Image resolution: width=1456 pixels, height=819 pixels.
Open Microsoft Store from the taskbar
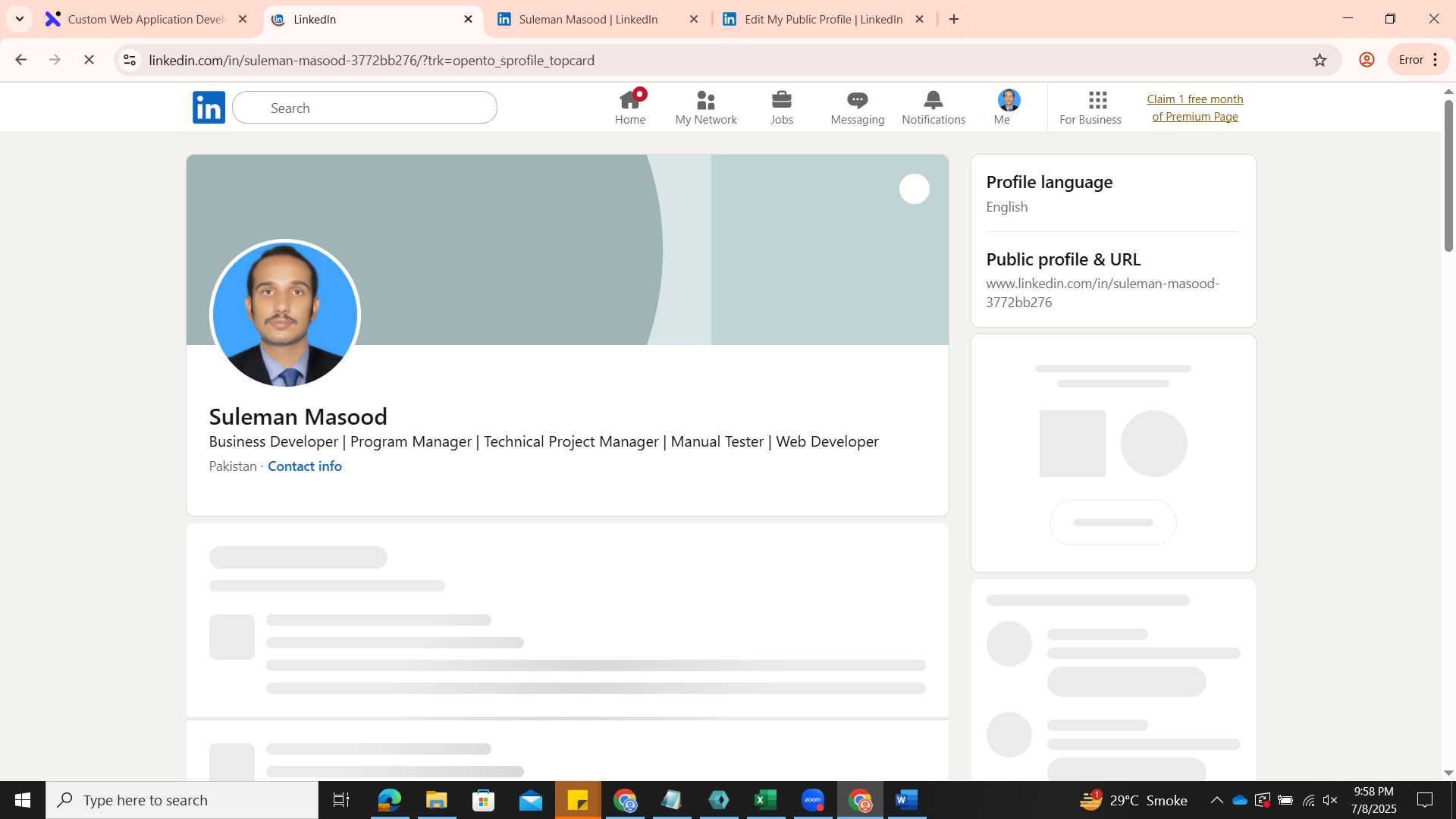[483, 800]
